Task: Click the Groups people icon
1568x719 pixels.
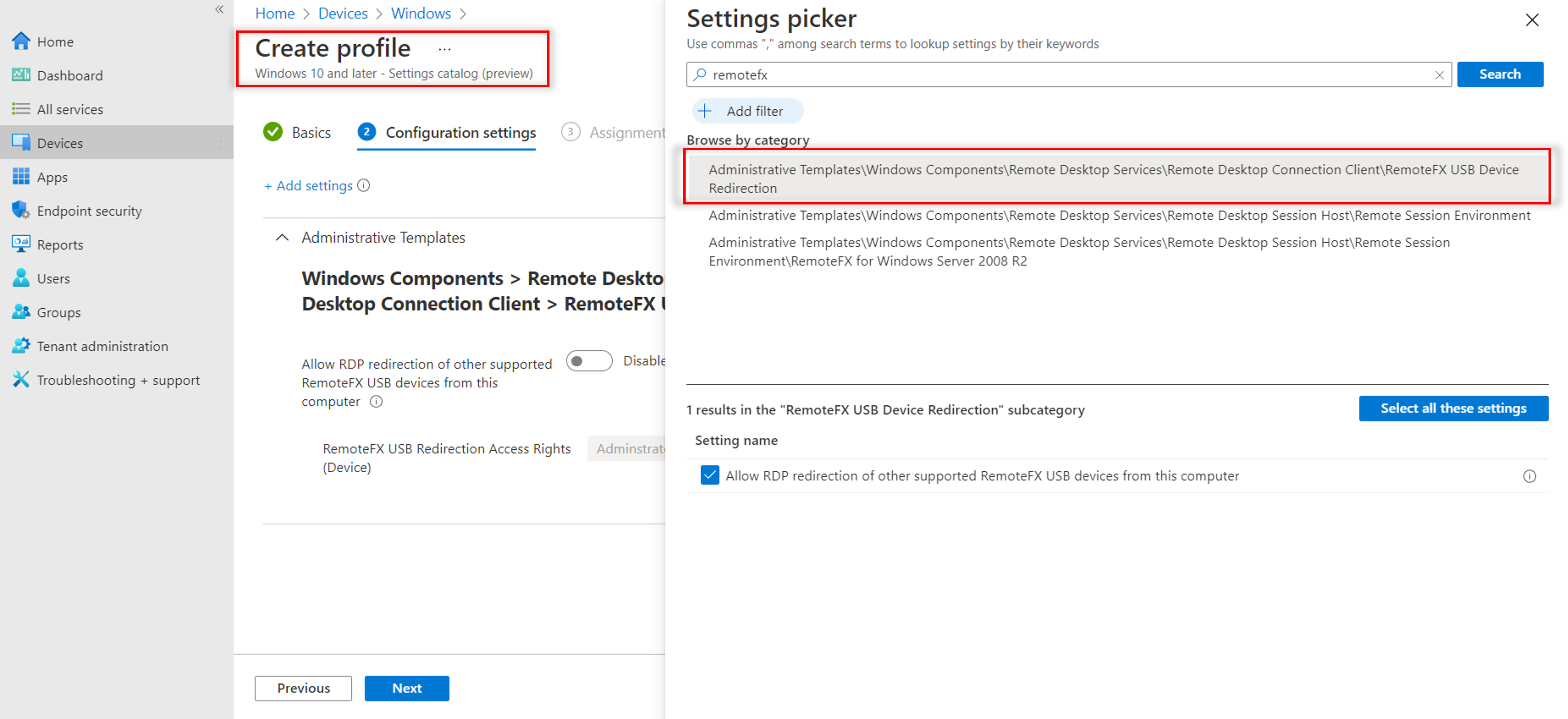Action: [x=21, y=312]
